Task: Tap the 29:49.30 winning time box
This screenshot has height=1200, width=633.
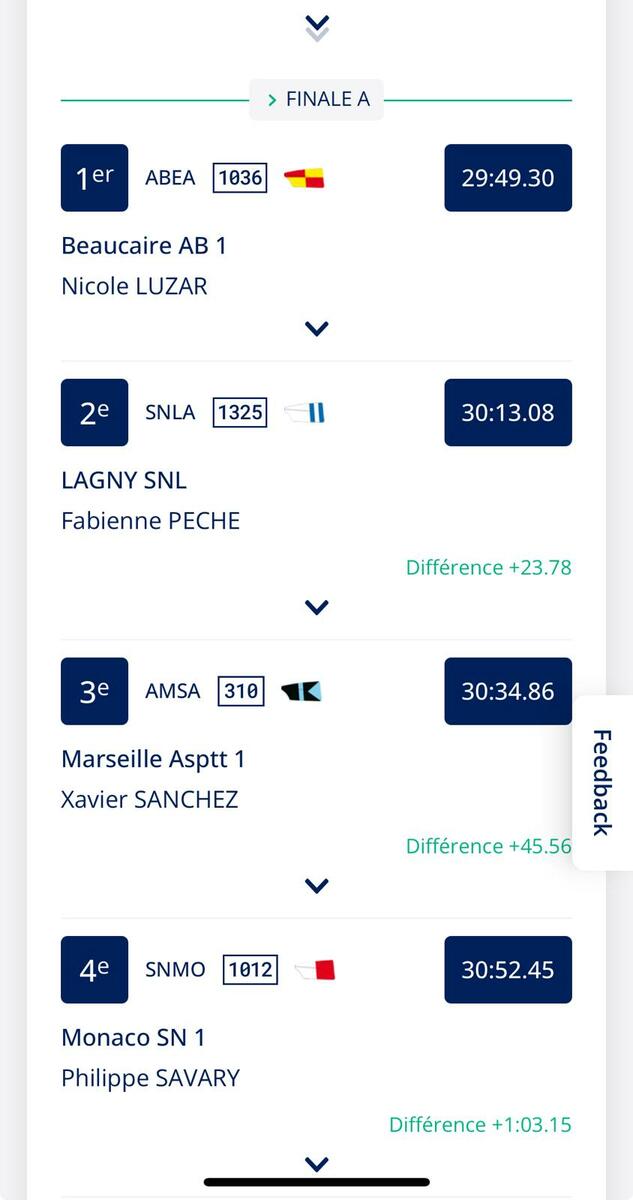Action: click(x=508, y=178)
